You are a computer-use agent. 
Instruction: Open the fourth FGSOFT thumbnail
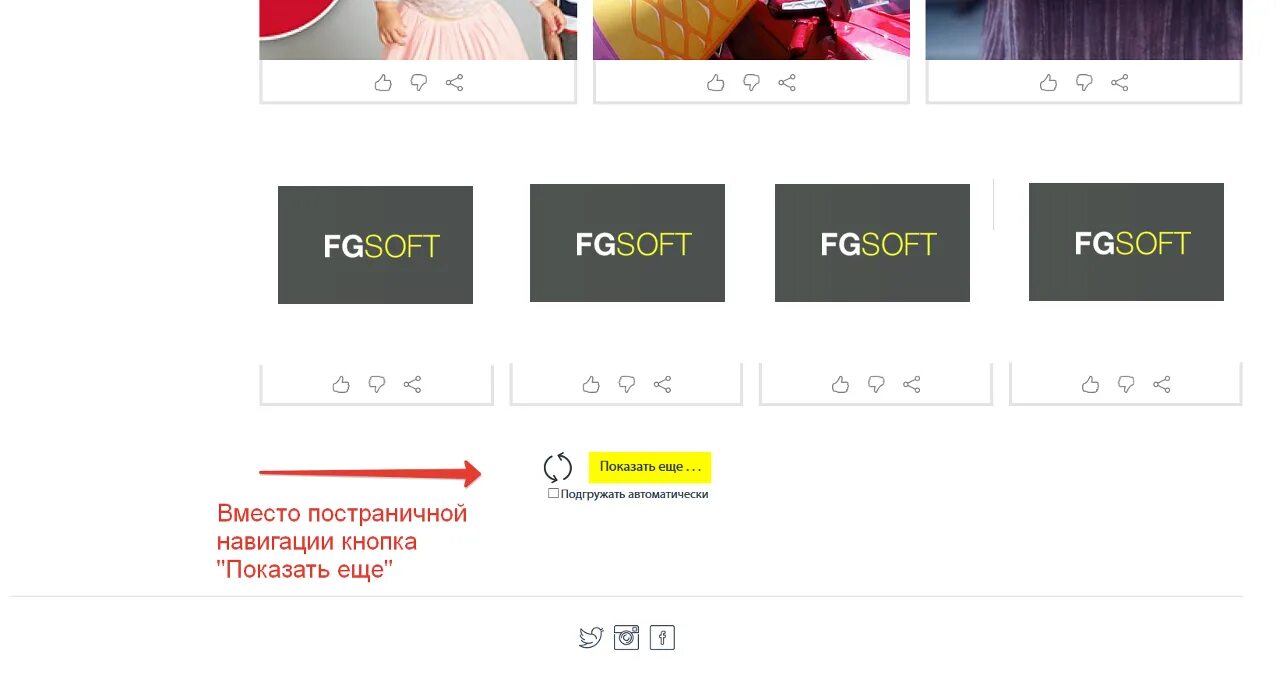click(1126, 242)
